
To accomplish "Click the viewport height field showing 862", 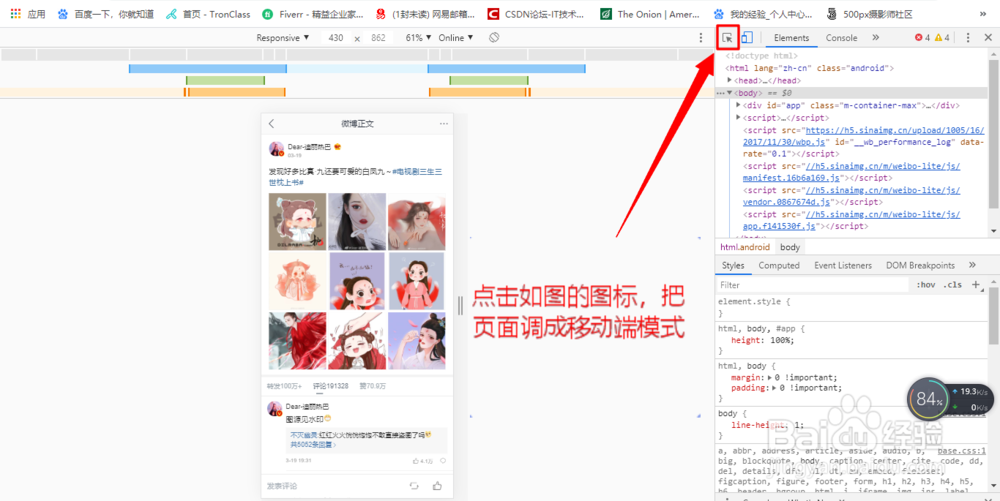I will [x=378, y=38].
